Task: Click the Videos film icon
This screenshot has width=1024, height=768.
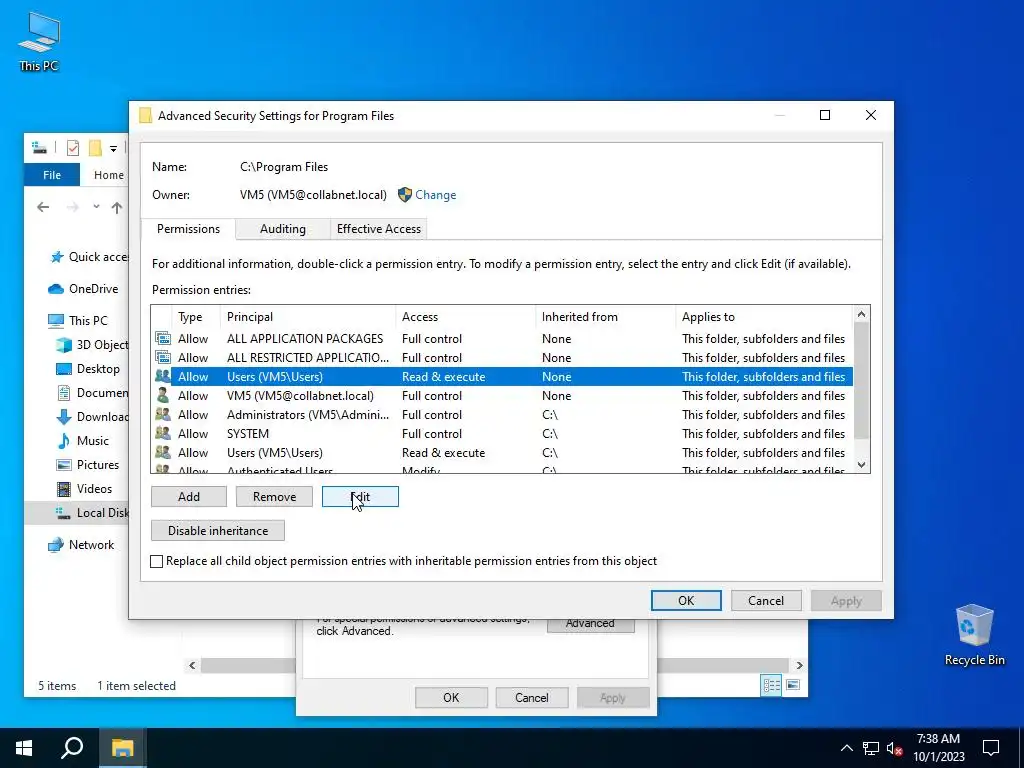Action: pos(64,488)
